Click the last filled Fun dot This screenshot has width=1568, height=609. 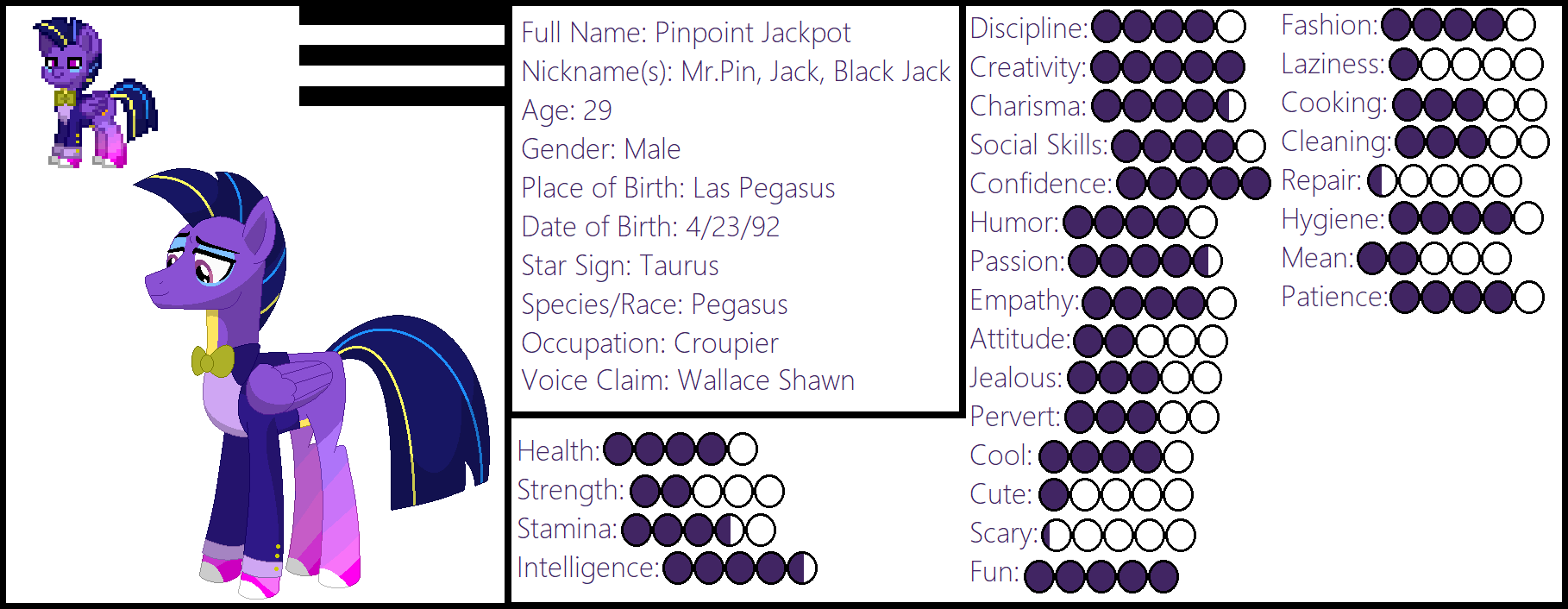tap(1163, 575)
